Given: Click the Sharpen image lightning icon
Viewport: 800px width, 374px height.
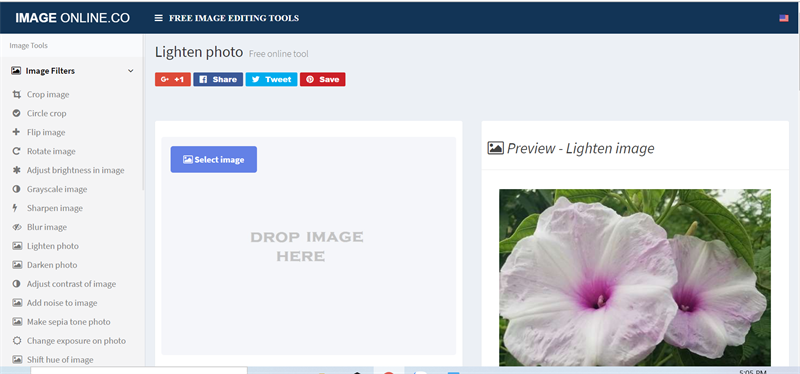Looking at the screenshot, I should tap(15, 208).
